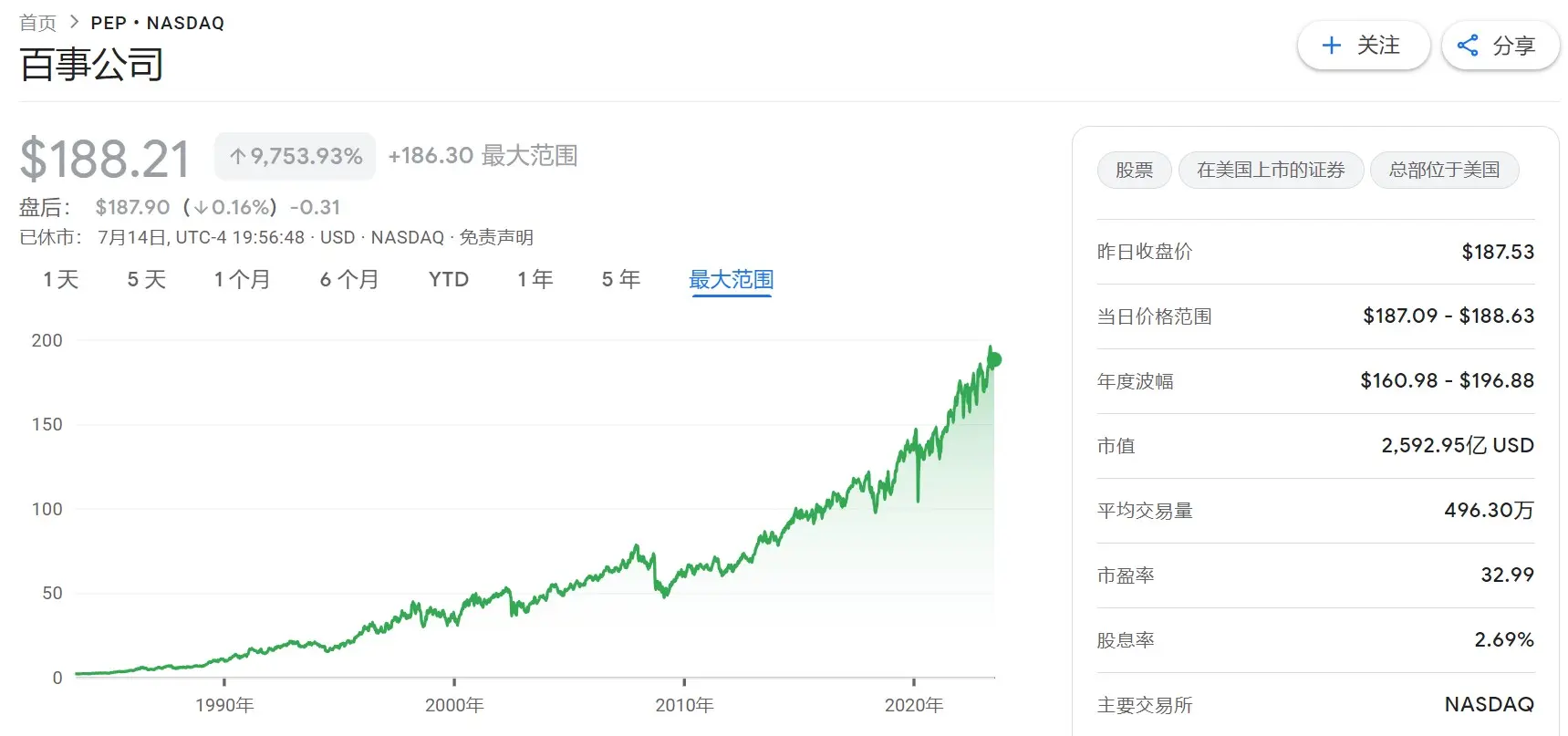The width and height of the screenshot is (1568, 736).
Task: Click the 2,592.95亿 USD market cap value
Action: (1458, 446)
